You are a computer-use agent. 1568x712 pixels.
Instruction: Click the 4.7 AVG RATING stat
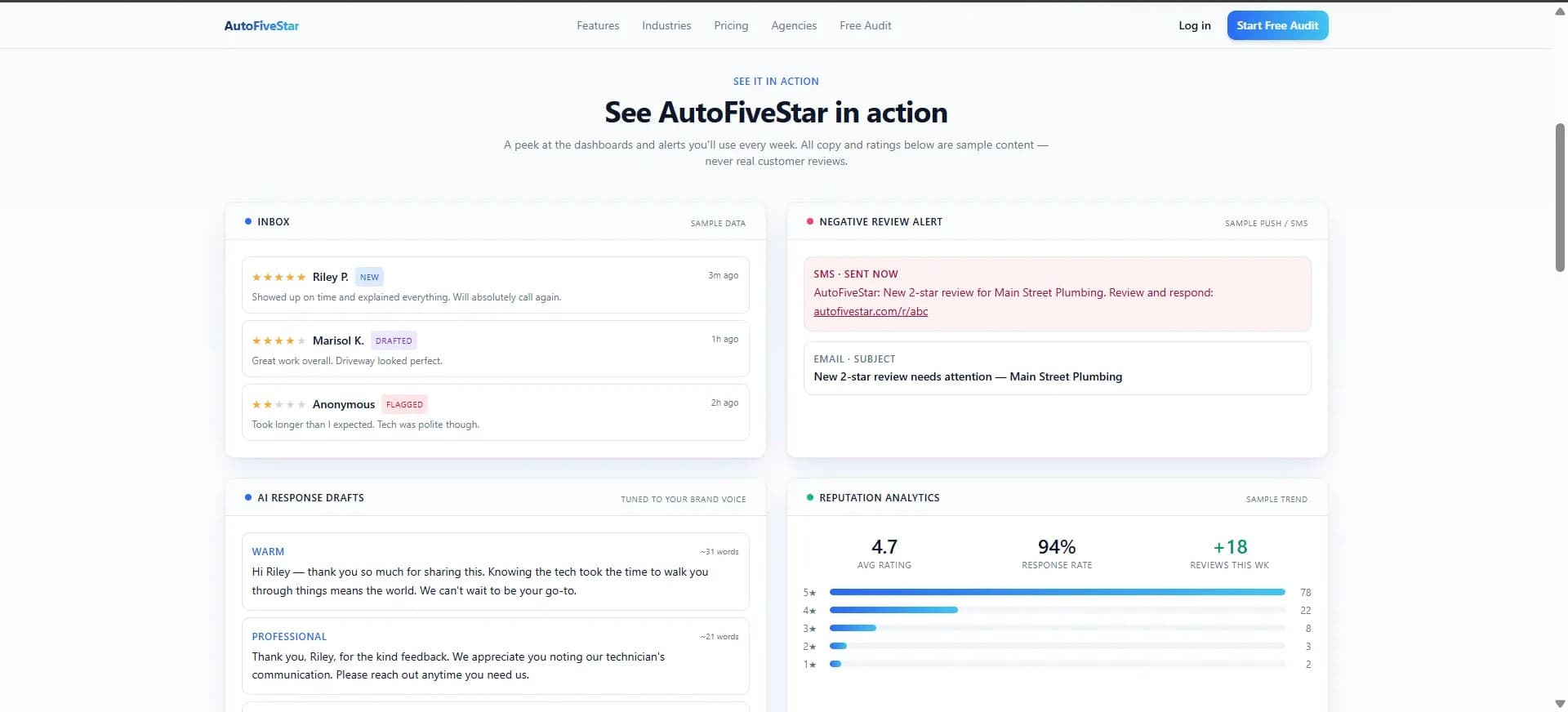(884, 553)
